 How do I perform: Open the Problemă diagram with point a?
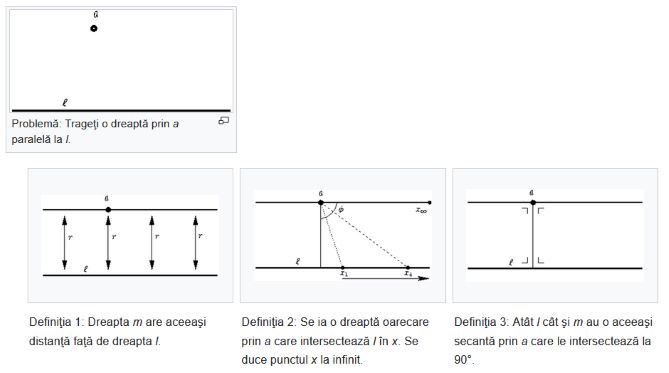[121, 61]
